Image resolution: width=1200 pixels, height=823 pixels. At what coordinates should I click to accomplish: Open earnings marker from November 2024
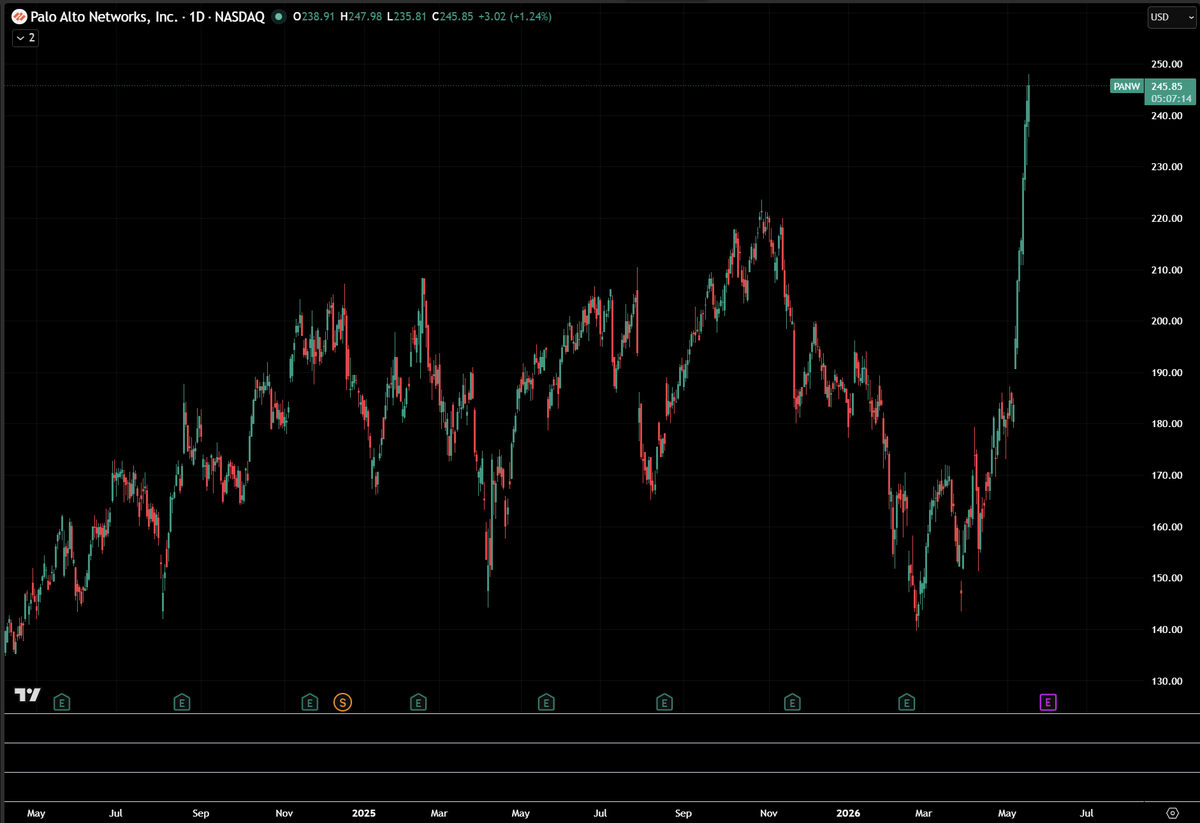310,702
